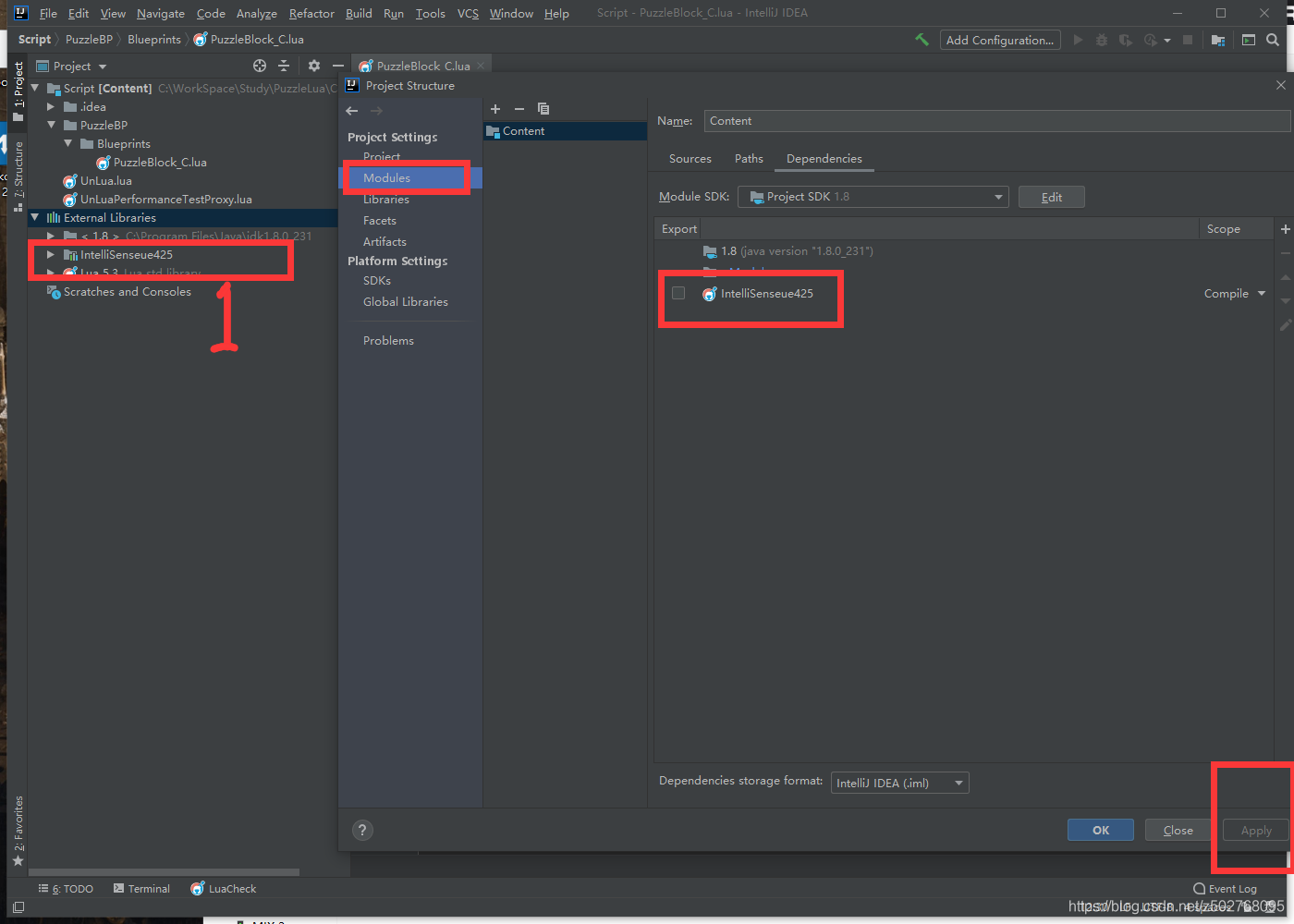Open the File menu
The image size is (1294, 924).
pos(48,14)
